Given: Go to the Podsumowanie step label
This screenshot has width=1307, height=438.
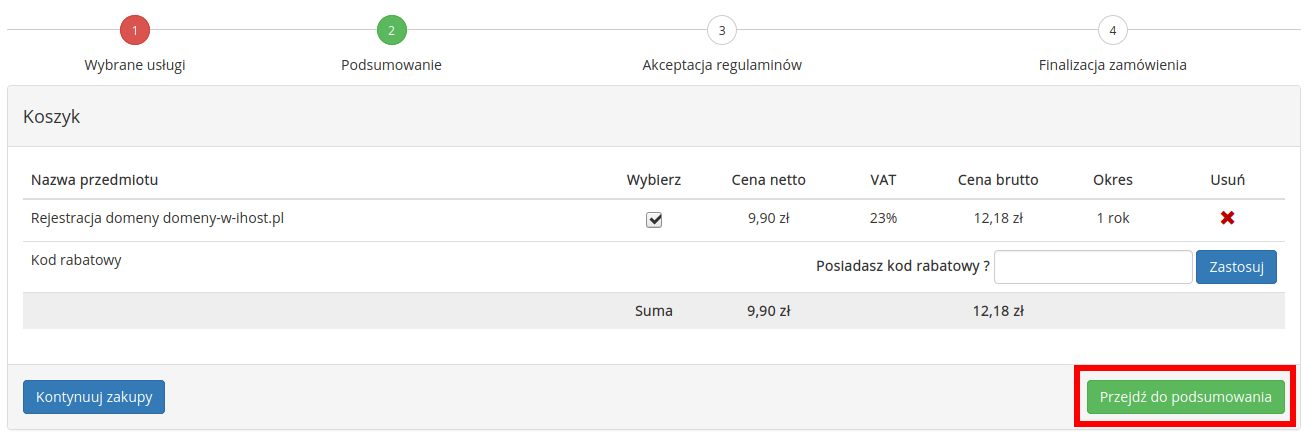Looking at the screenshot, I should click(391, 65).
